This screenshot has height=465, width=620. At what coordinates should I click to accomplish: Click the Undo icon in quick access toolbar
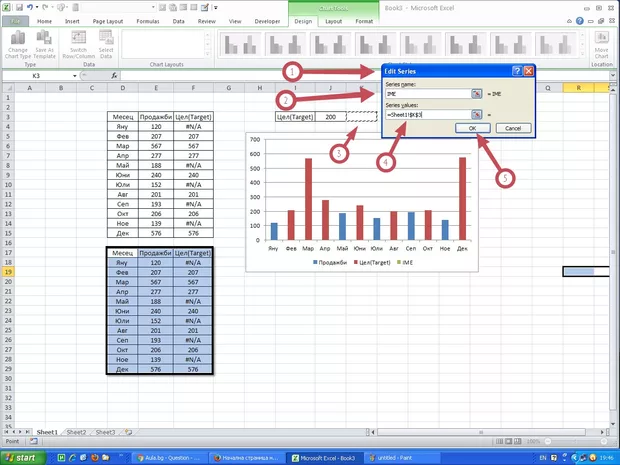pyautogui.click(x=30, y=7)
